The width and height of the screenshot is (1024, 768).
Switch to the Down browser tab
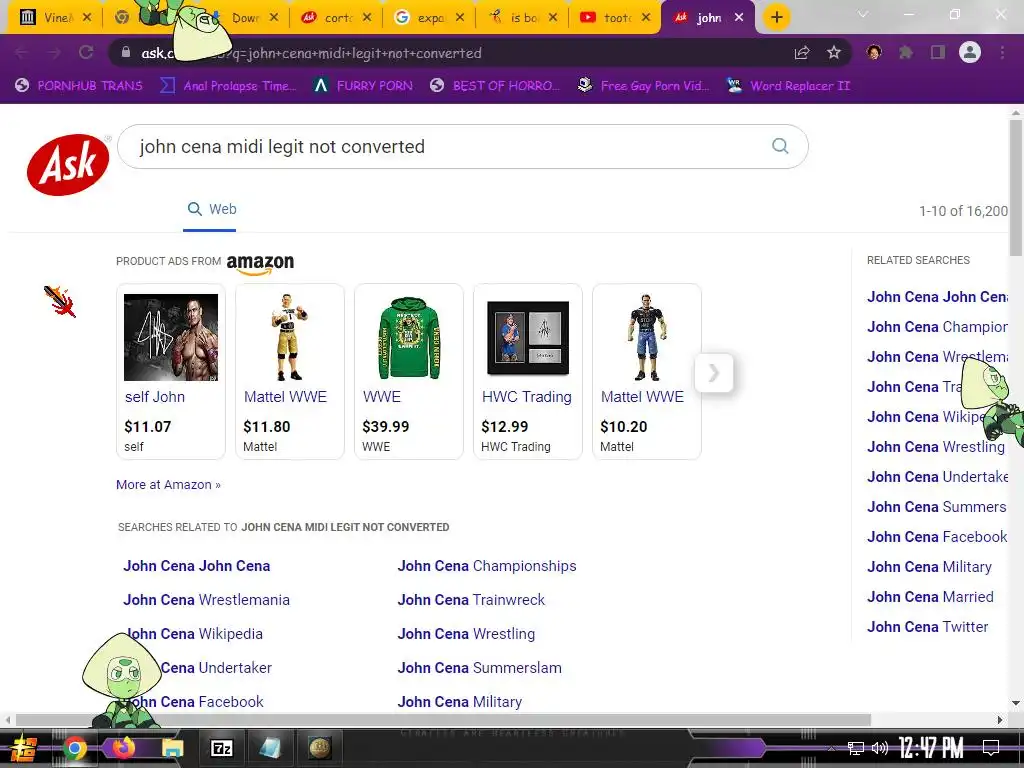(246, 18)
